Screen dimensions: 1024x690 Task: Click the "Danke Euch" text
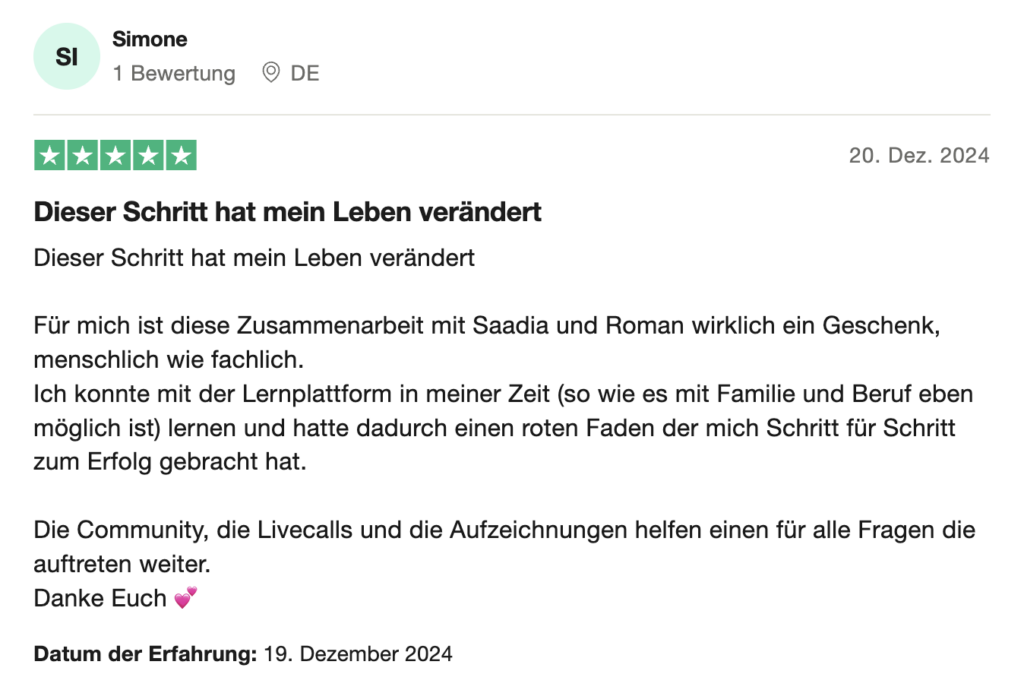coord(100,598)
